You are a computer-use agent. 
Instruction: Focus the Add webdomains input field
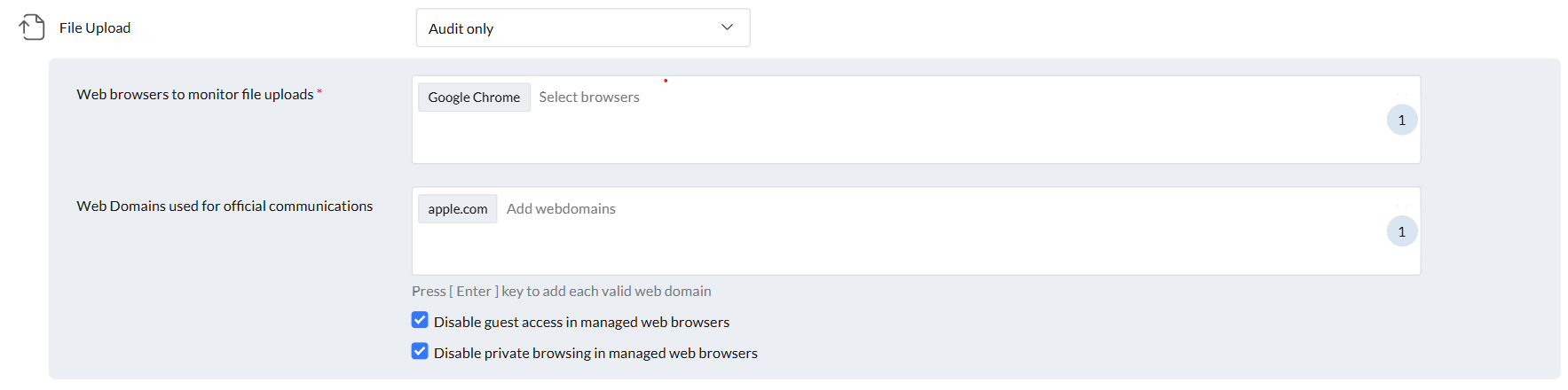click(x=561, y=209)
